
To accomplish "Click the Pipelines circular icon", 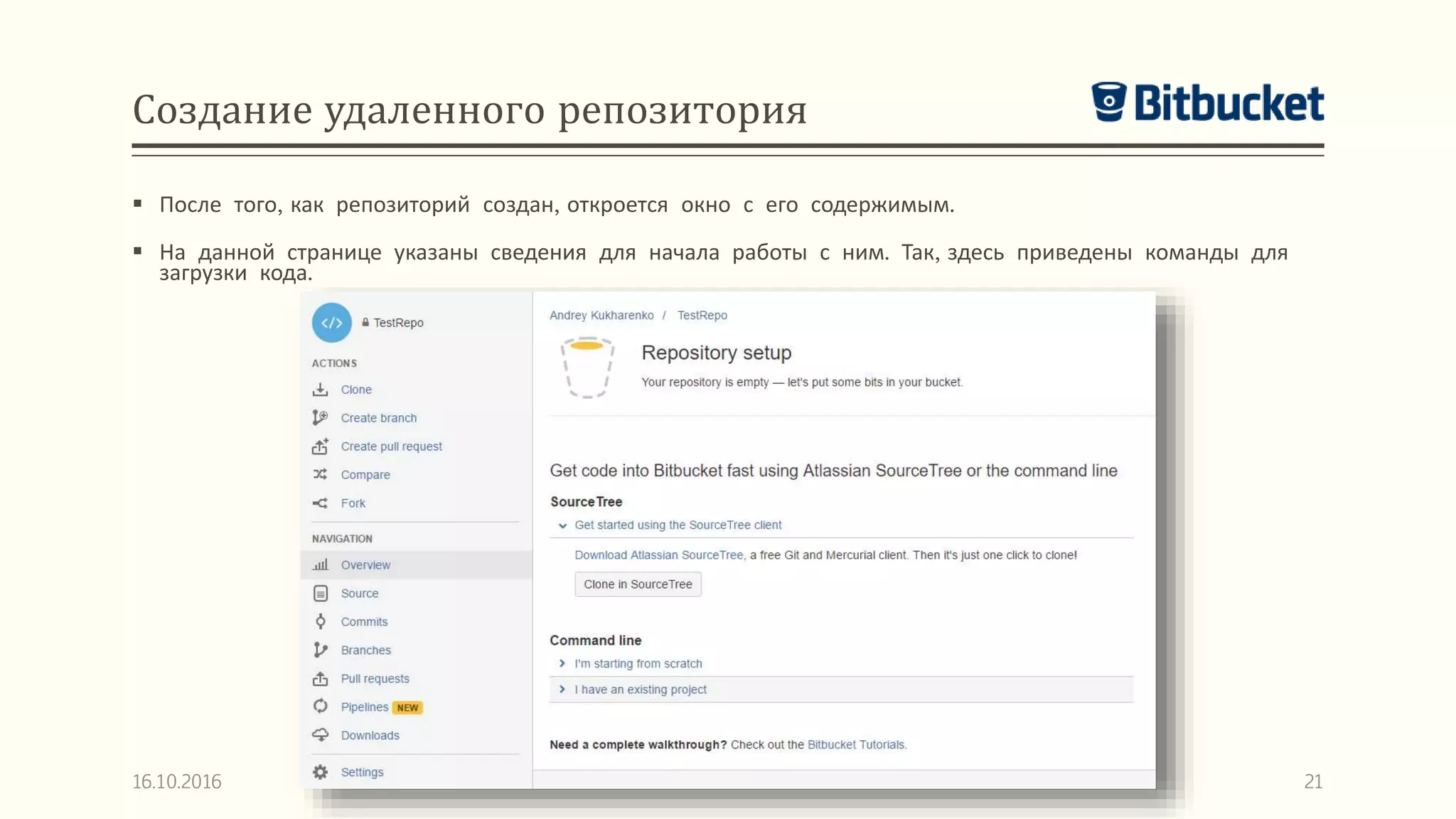I will coord(321,706).
